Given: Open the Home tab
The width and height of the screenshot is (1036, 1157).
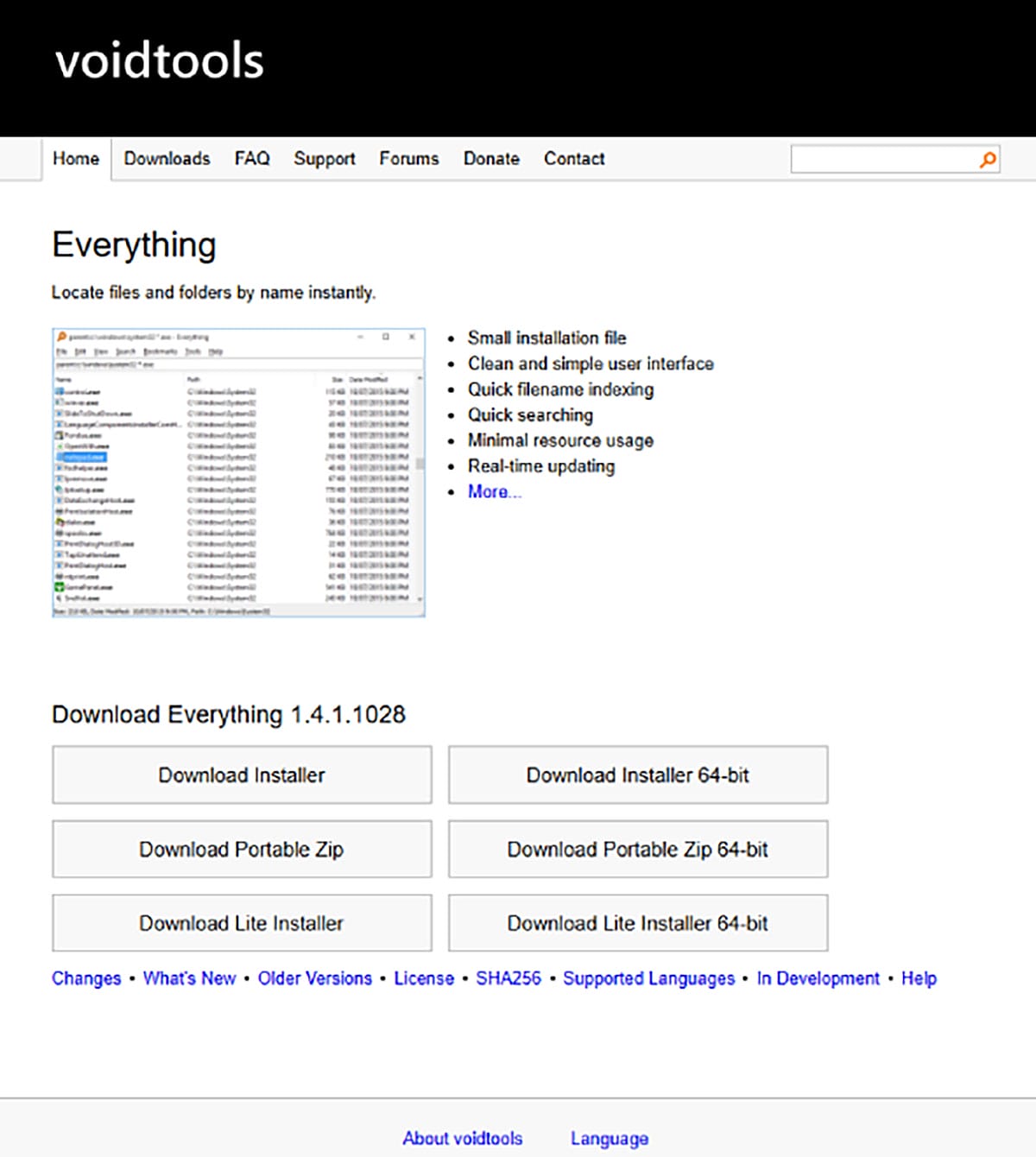Looking at the screenshot, I should [76, 159].
